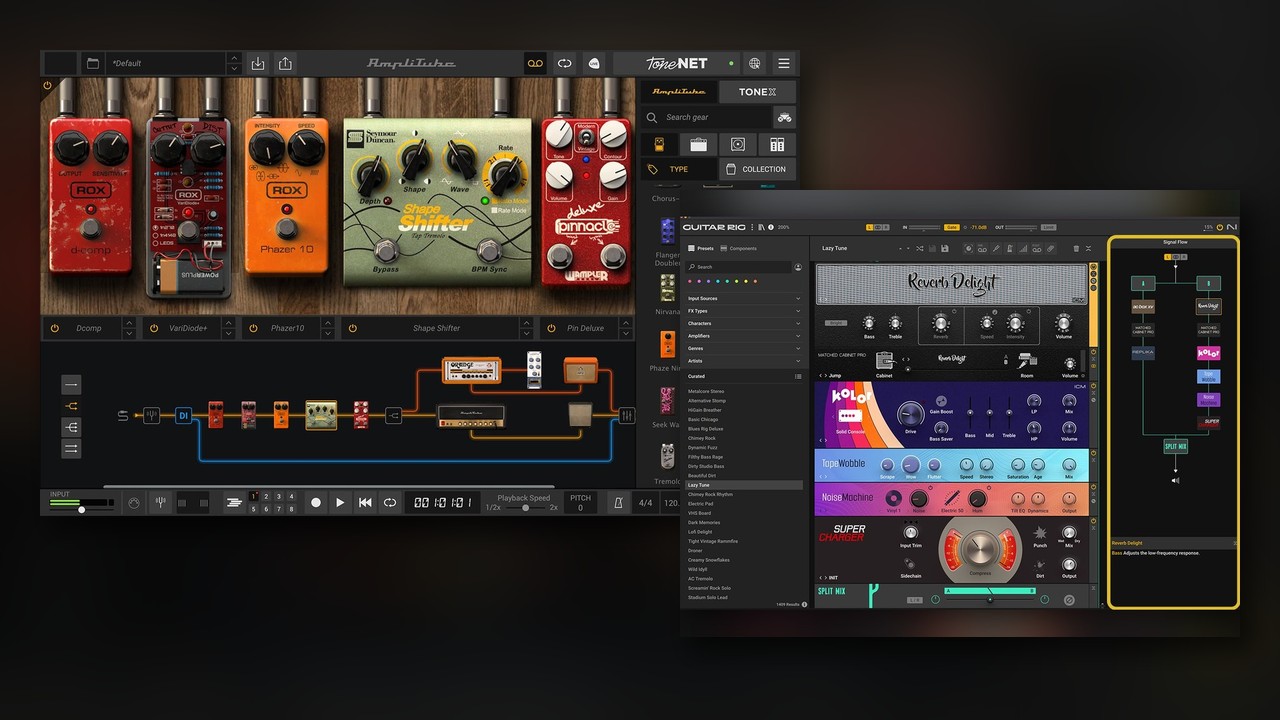The image size is (1280, 720).
Task: Click the Search gear input field
Action: pos(706,117)
